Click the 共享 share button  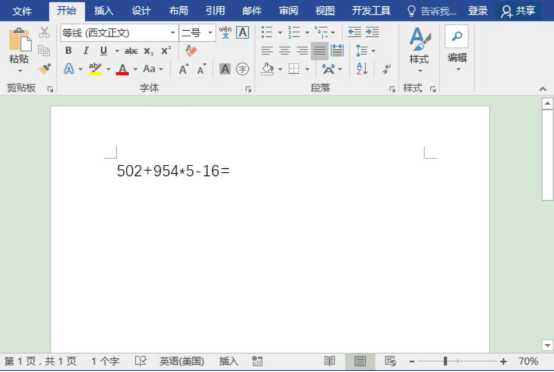click(x=518, y=11)
